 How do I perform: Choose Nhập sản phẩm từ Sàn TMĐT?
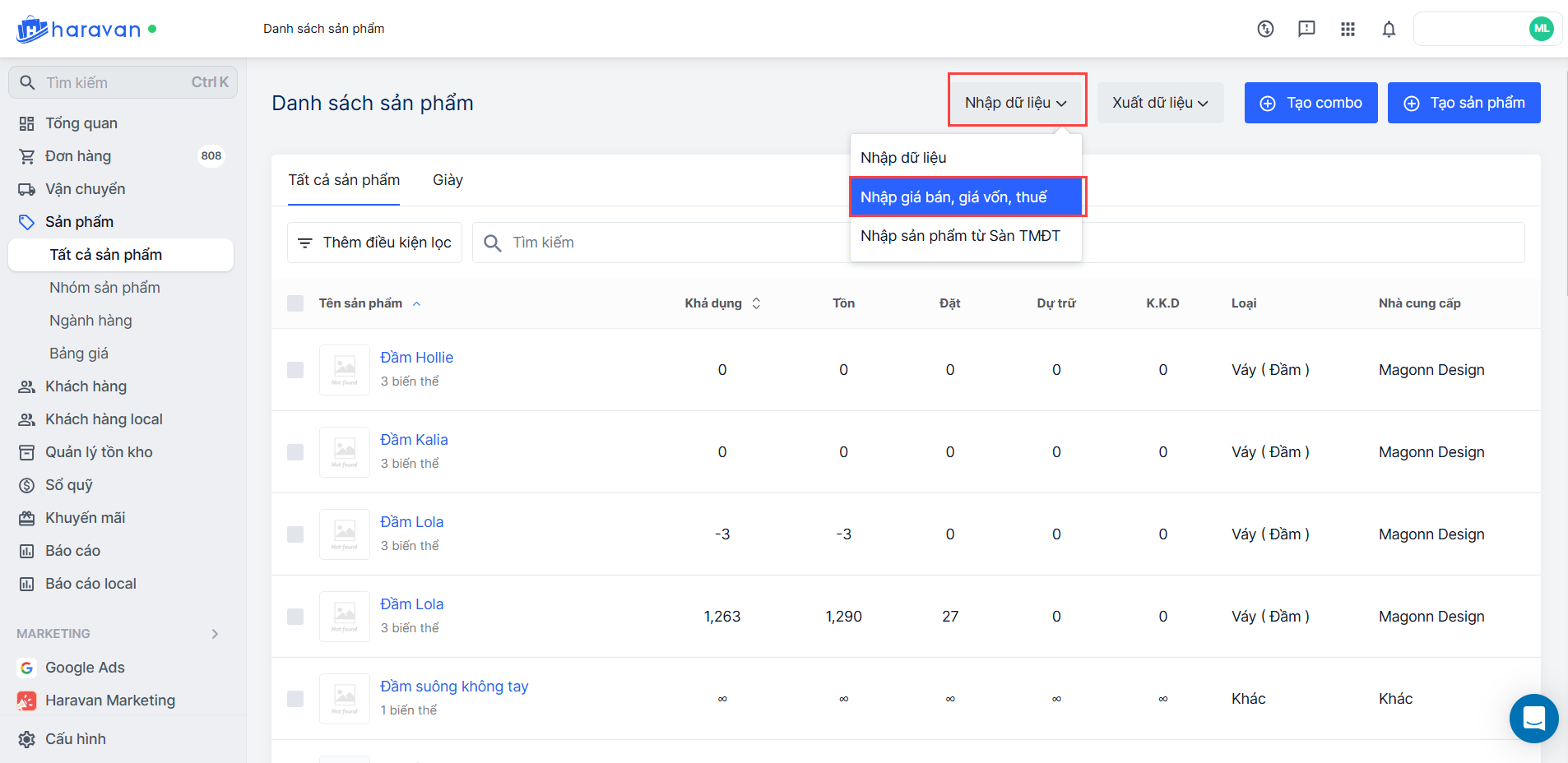tap(960, 236)
